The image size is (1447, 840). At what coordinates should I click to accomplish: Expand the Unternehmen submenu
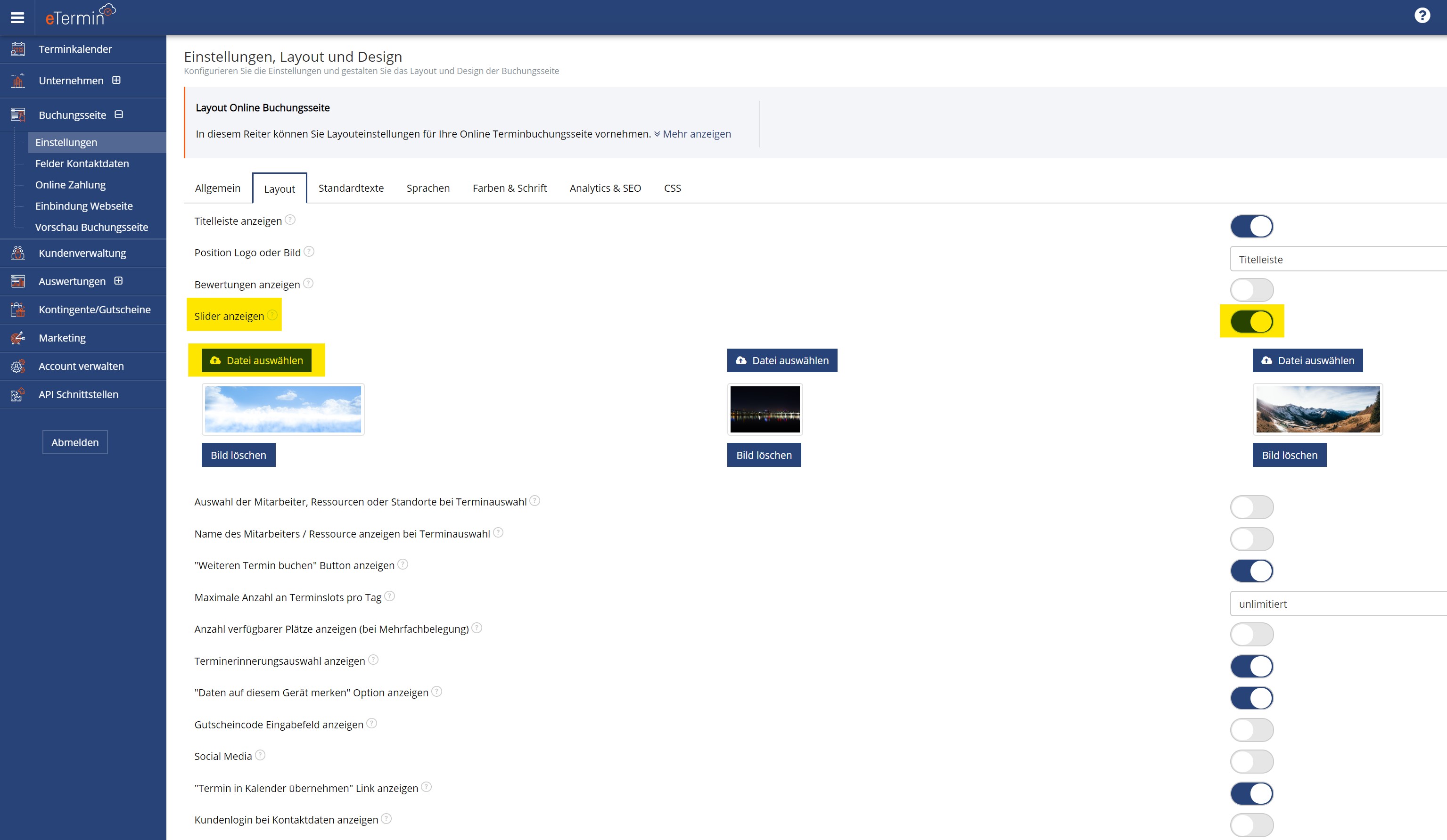pos(116,81)
